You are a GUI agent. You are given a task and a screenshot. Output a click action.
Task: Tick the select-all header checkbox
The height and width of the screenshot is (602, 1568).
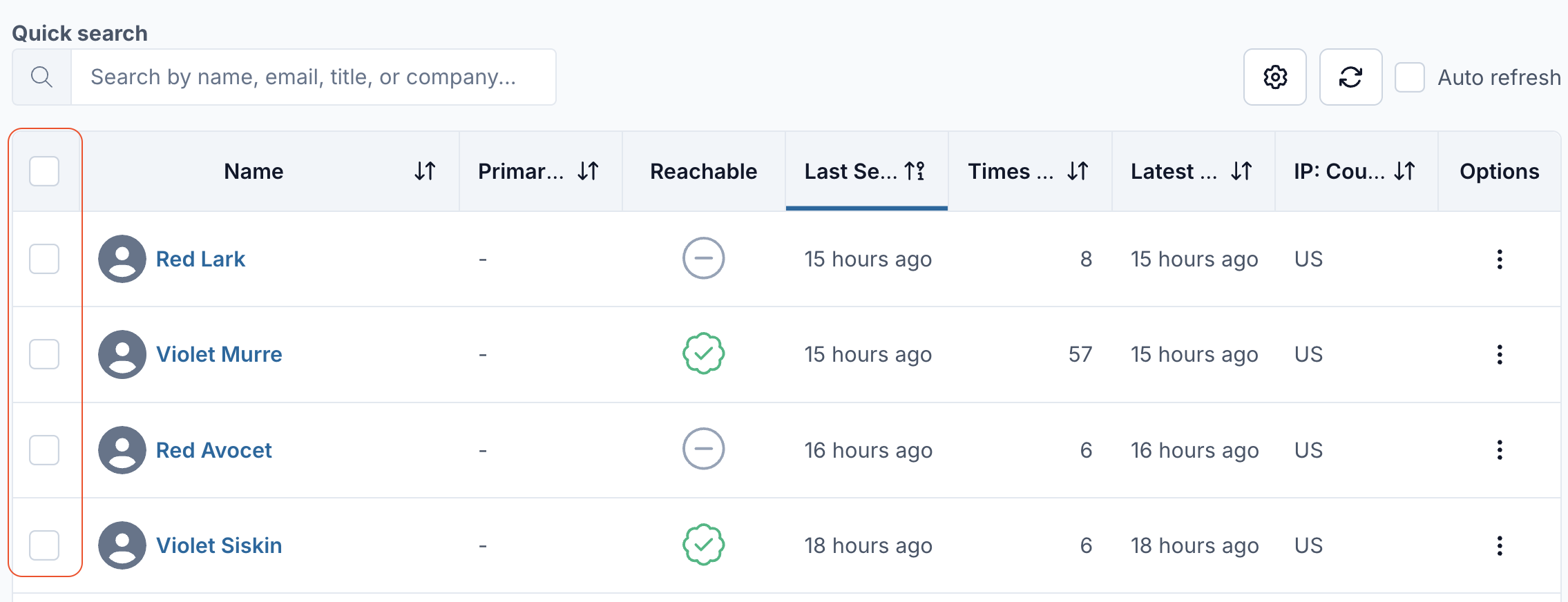click(44, 171)
